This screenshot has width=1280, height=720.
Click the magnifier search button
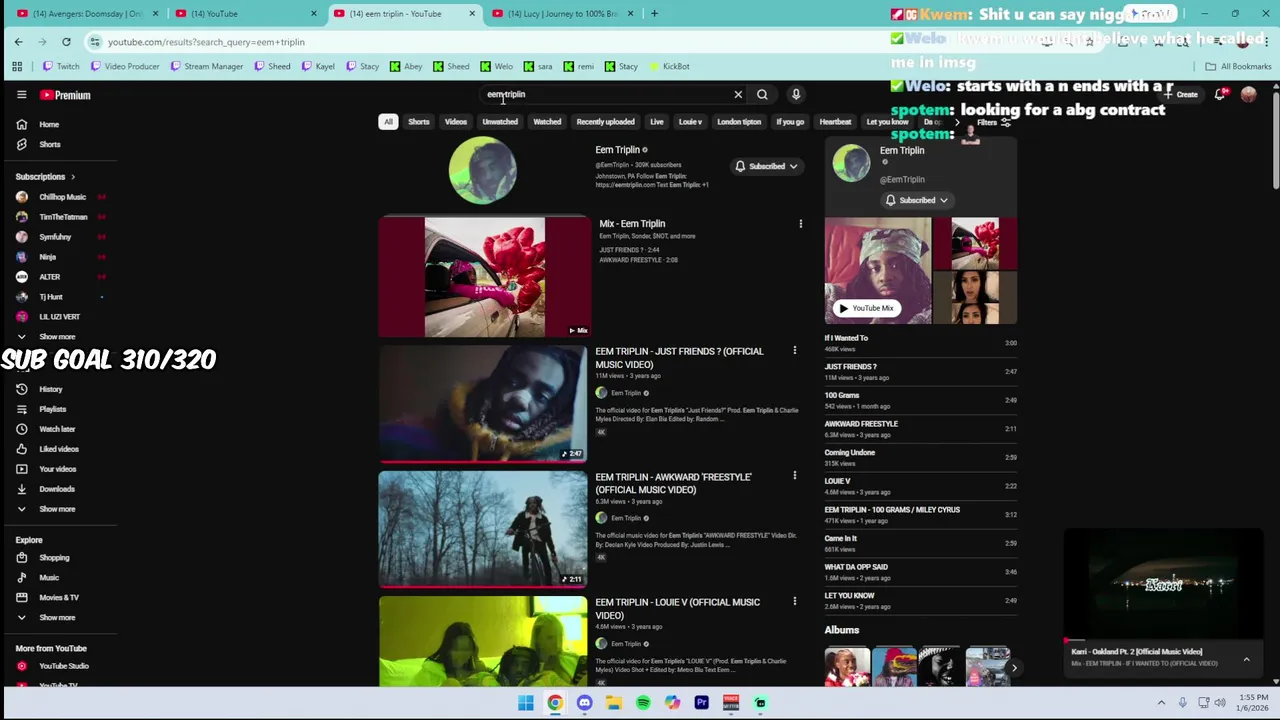tap(762, 95)
